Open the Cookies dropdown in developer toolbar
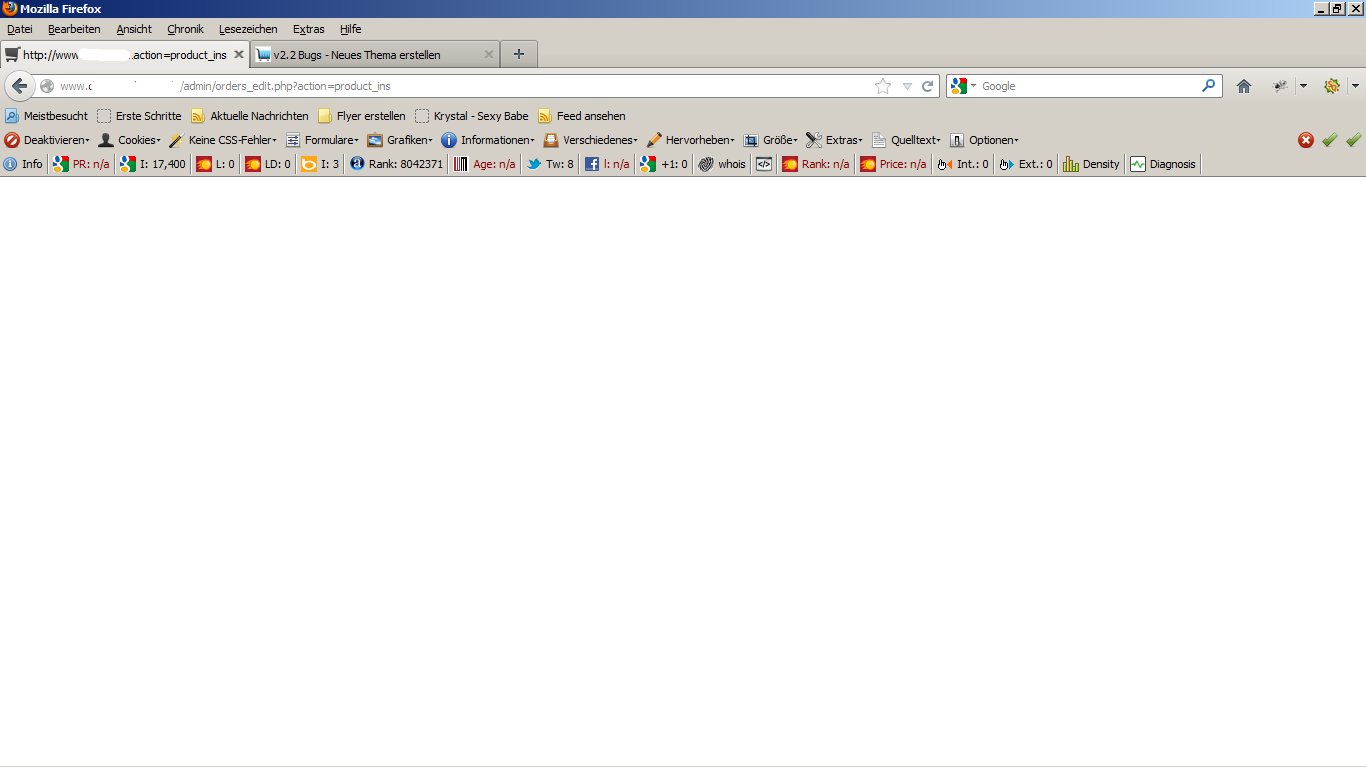Image resolution: width=1366 pixels, height=768 pixels. pyautogui.click(x=130, y=140)
